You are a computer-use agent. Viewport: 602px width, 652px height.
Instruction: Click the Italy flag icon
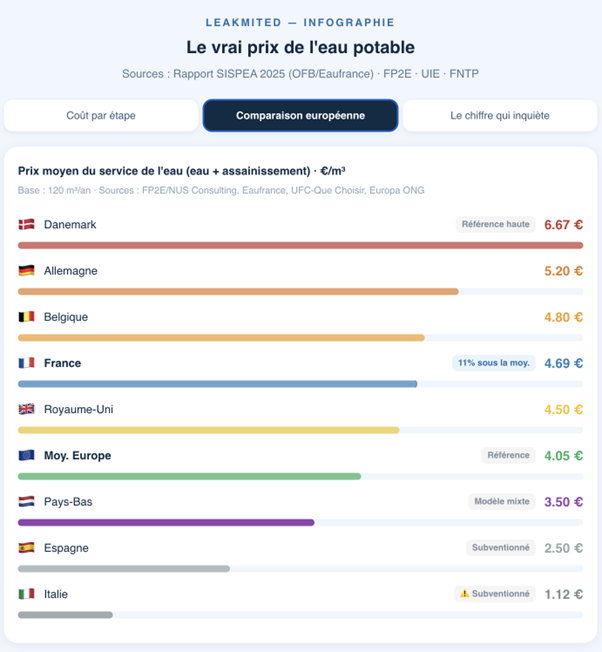26,594
